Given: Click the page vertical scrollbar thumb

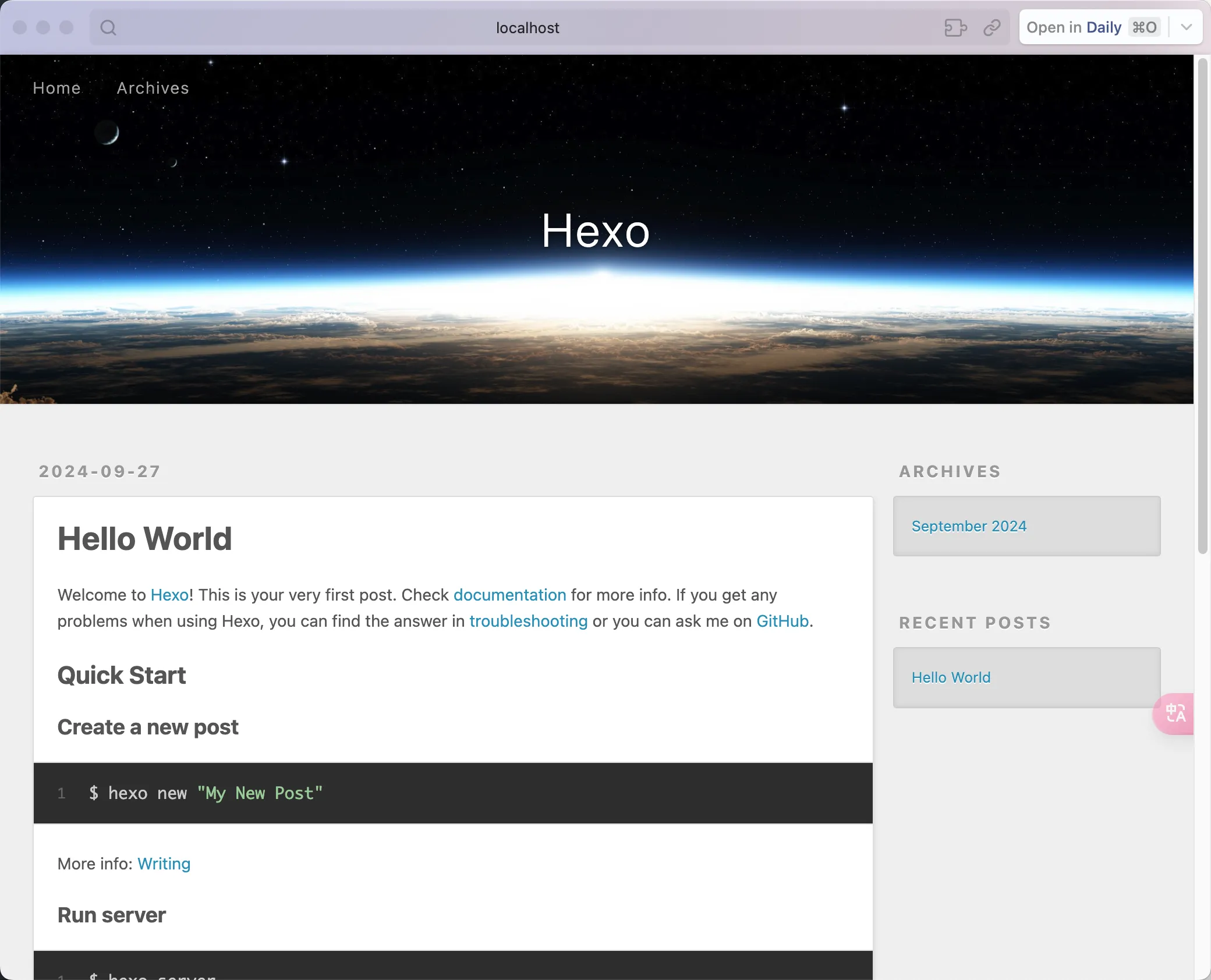Looking at the screenshot, I should coord(1202,306).
